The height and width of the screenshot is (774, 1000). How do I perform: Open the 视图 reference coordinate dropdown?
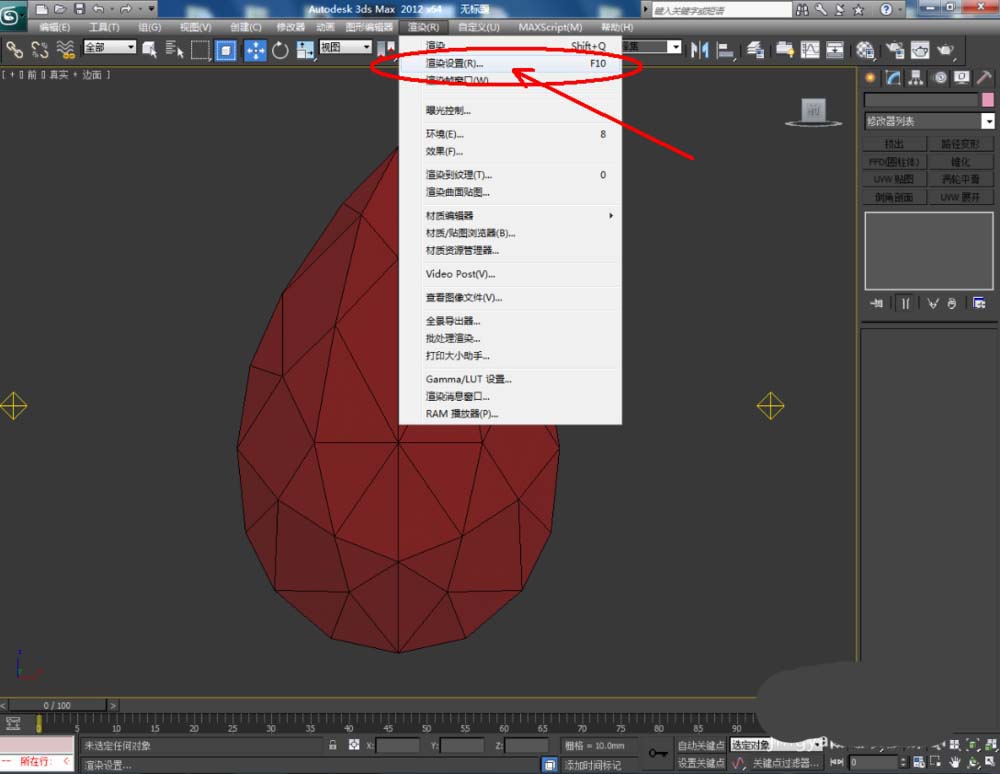345,47
